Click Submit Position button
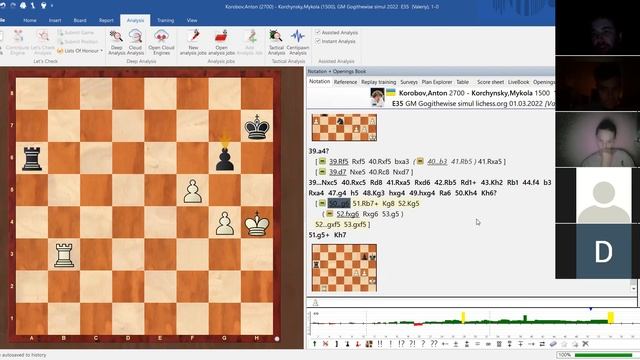Screen dimensions: 640x360 (x=78, y=41)
